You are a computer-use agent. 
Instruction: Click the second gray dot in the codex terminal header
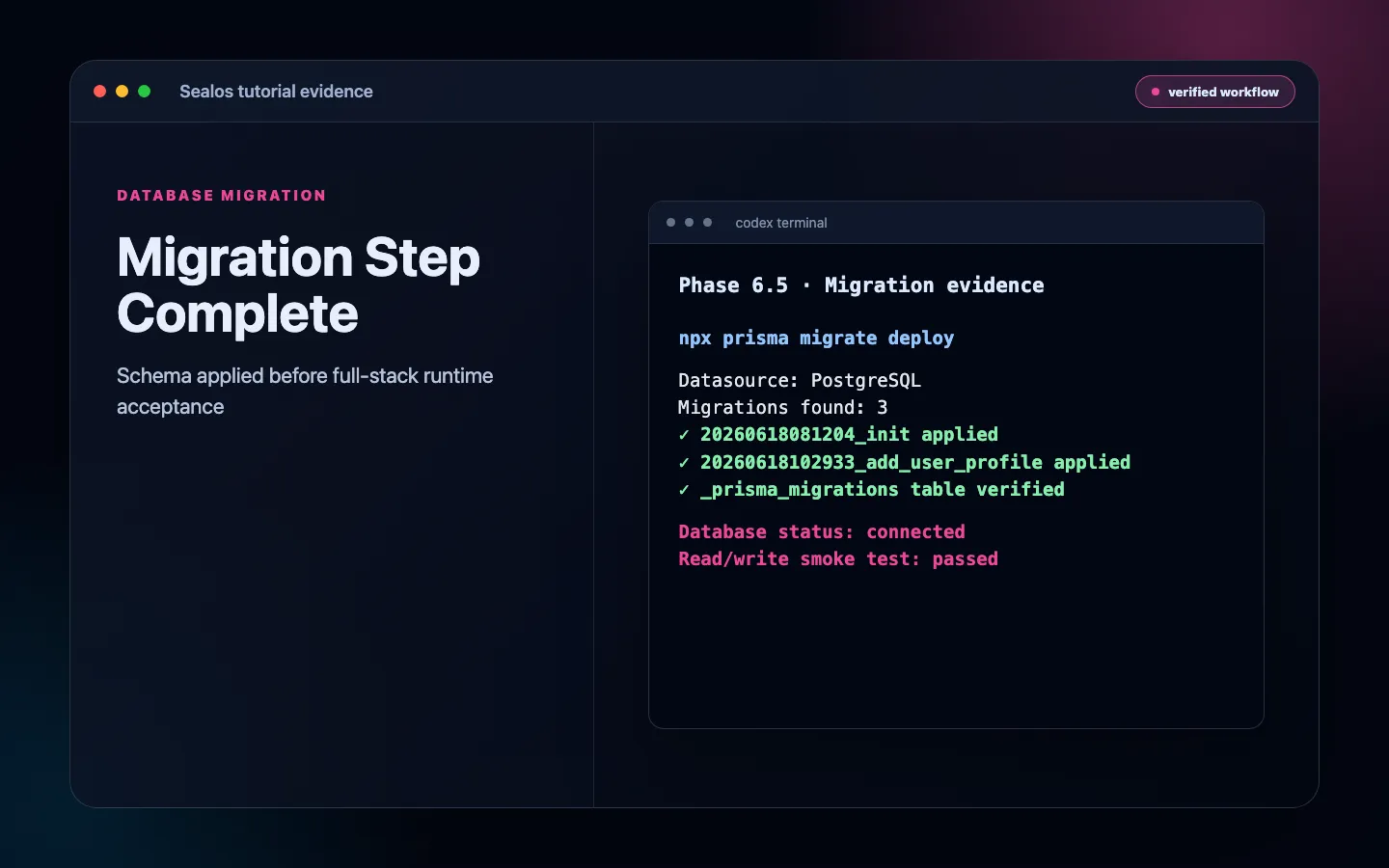(x=689, y=223)
